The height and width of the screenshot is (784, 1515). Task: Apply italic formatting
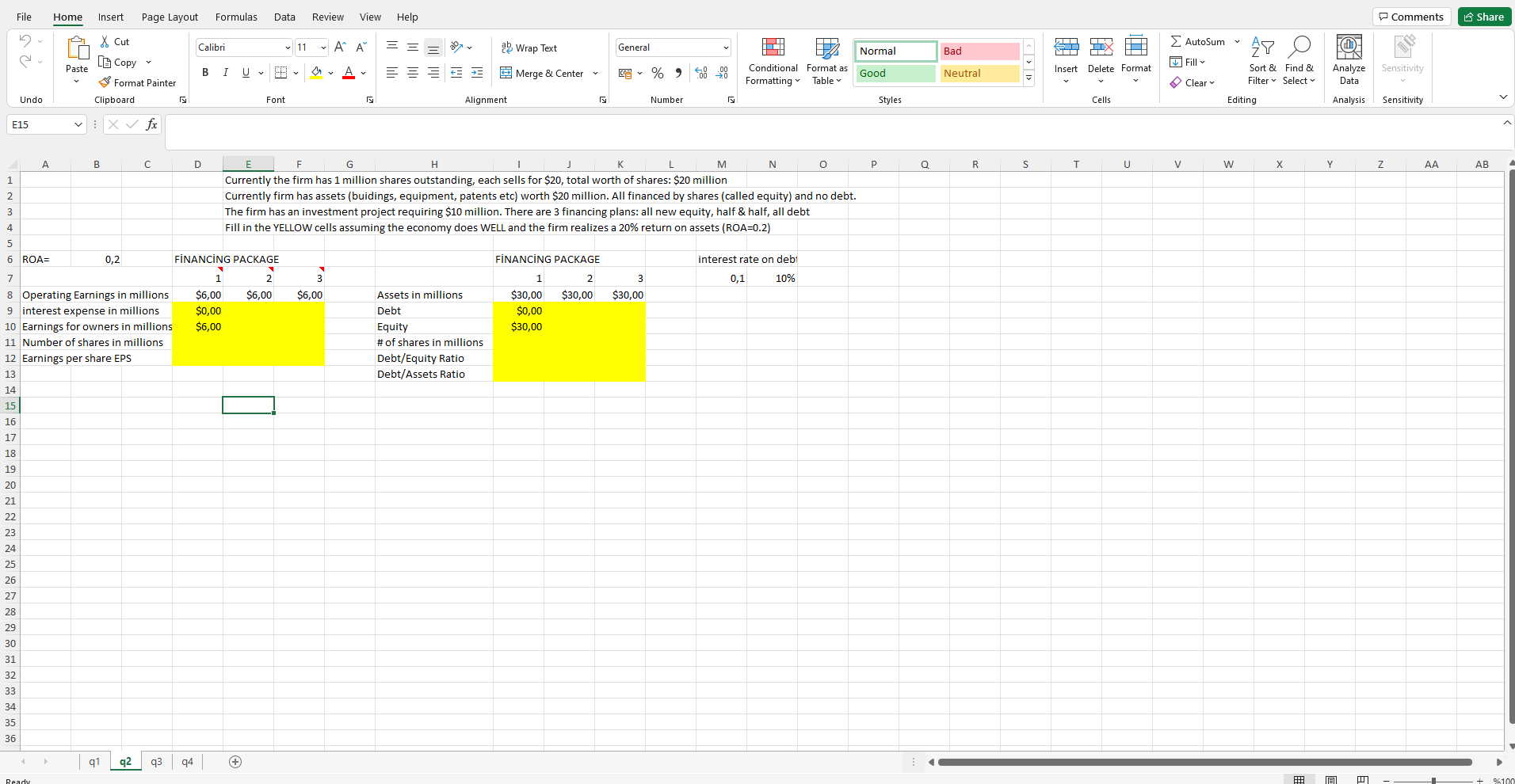click(x=225, y=72)
